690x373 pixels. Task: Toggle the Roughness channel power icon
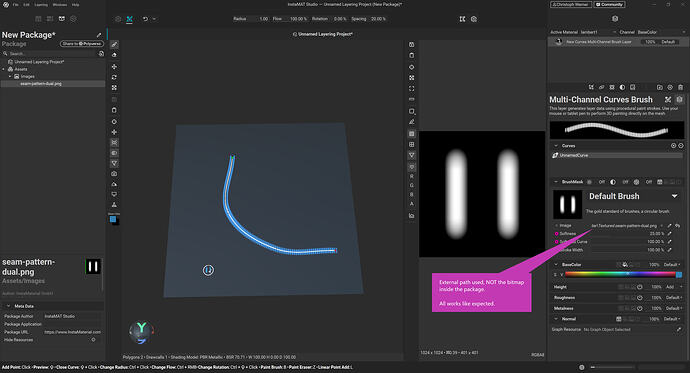click(639, 298)
